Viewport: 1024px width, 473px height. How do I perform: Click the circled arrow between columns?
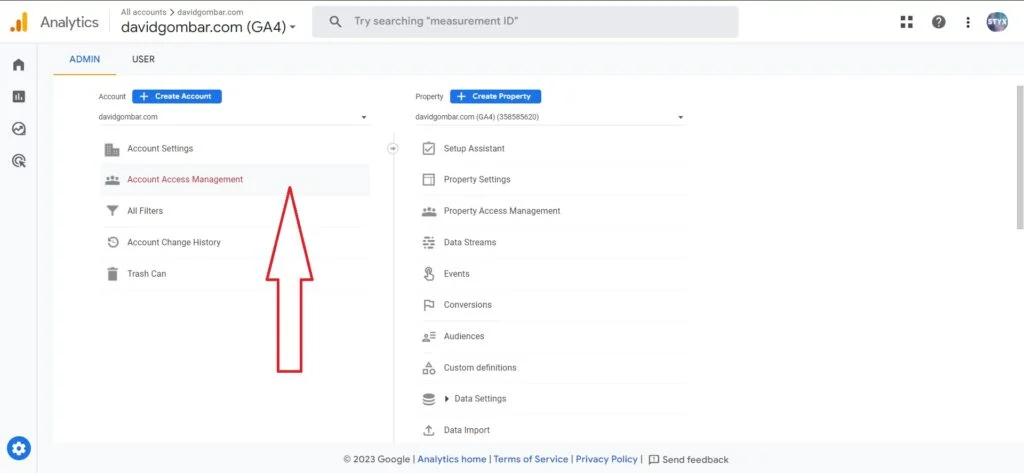tap(392, 148)
